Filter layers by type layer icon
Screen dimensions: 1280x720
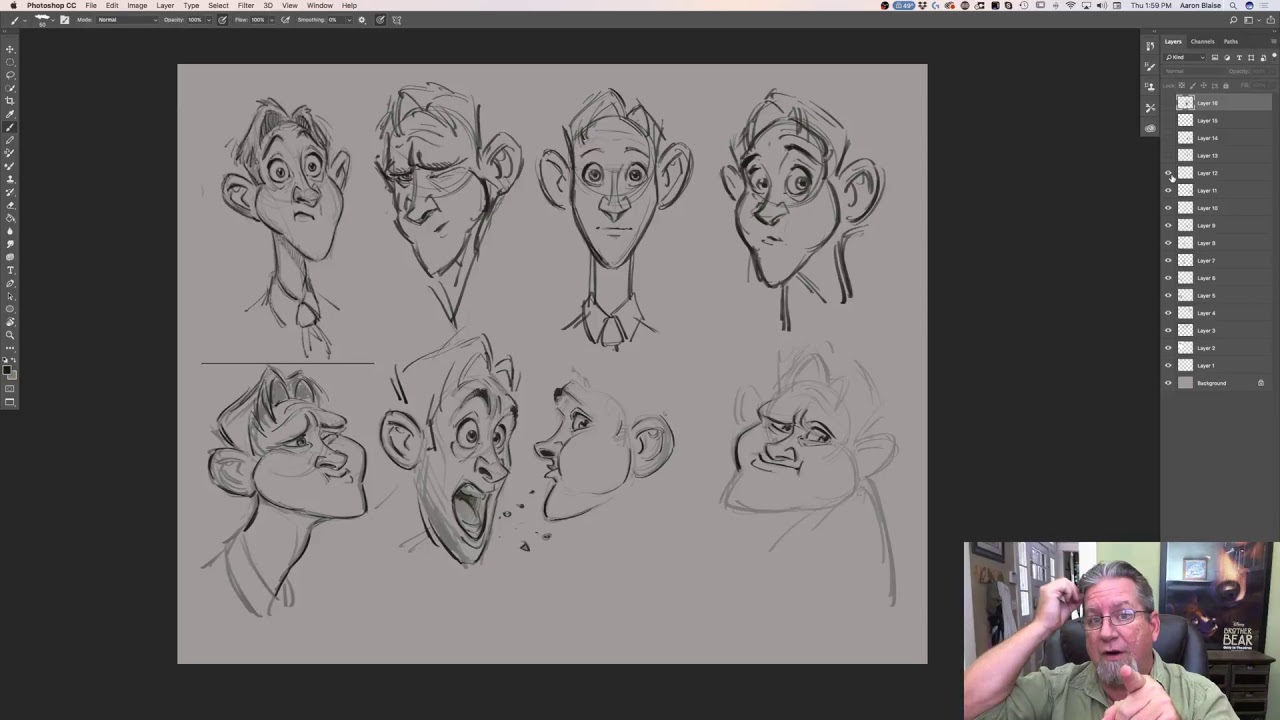(x=1239, y=57)
